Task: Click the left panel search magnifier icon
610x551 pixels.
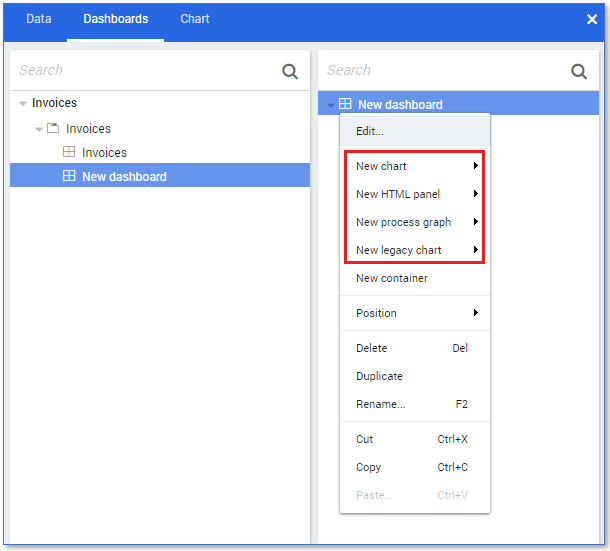Action: point(290,71)
